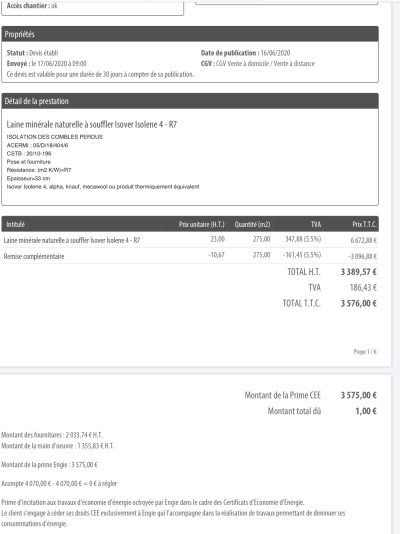400x534 pixels.
Task: Select the TVA column header
Action: (x=316, y=224)
